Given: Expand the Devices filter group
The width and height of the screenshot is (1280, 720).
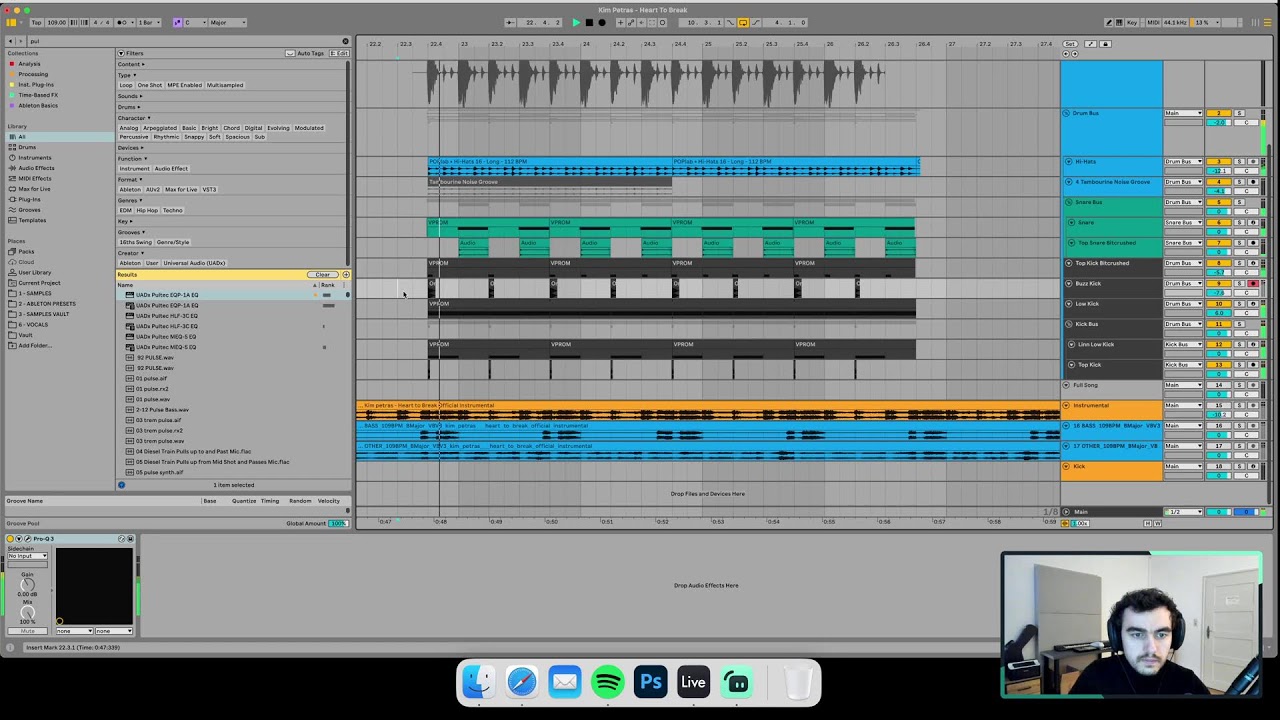Looking at the screenshot, I should (x=130, y=148).
